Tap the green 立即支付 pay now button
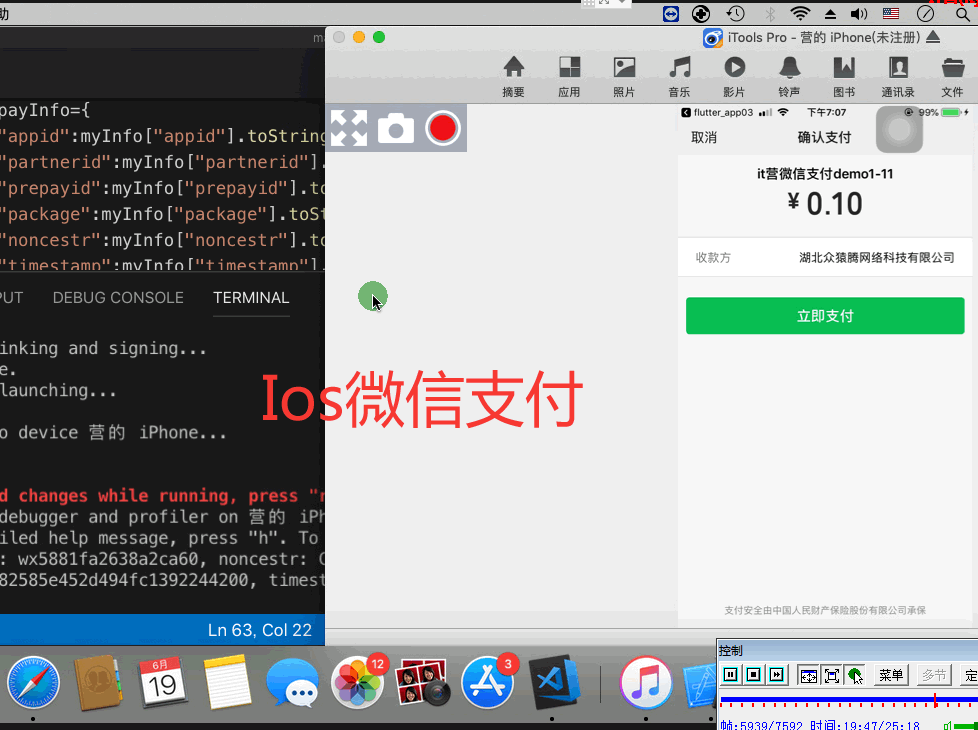This screenshot has height=730, width=978. (825, 316)
